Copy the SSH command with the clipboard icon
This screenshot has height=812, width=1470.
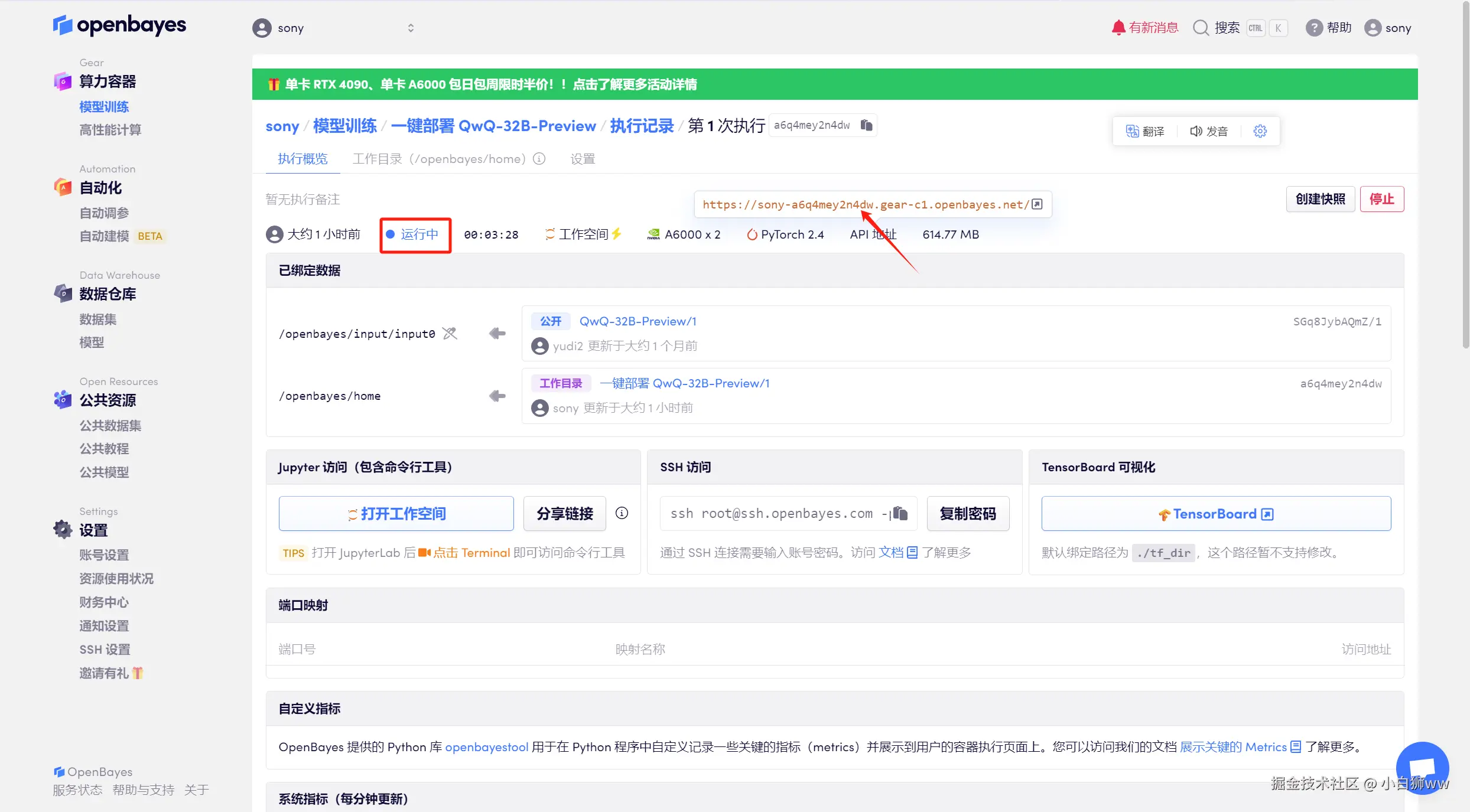click(900, 513)
